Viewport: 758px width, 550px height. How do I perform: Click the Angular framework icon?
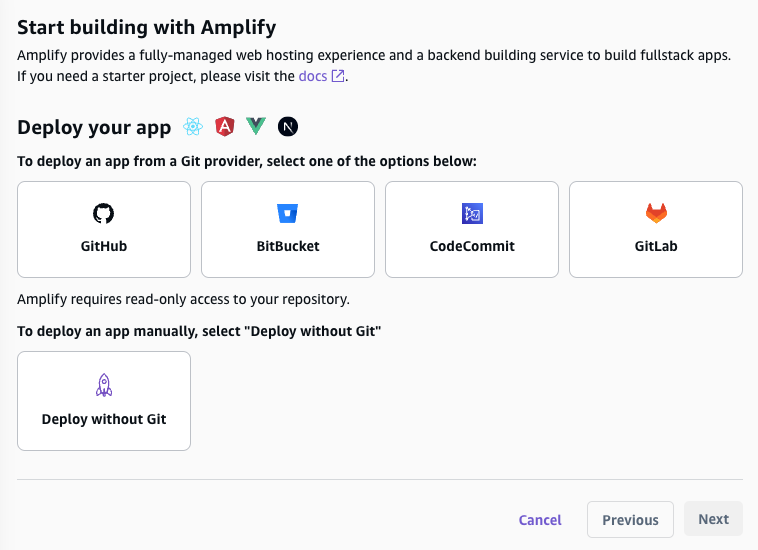(225, 127)
